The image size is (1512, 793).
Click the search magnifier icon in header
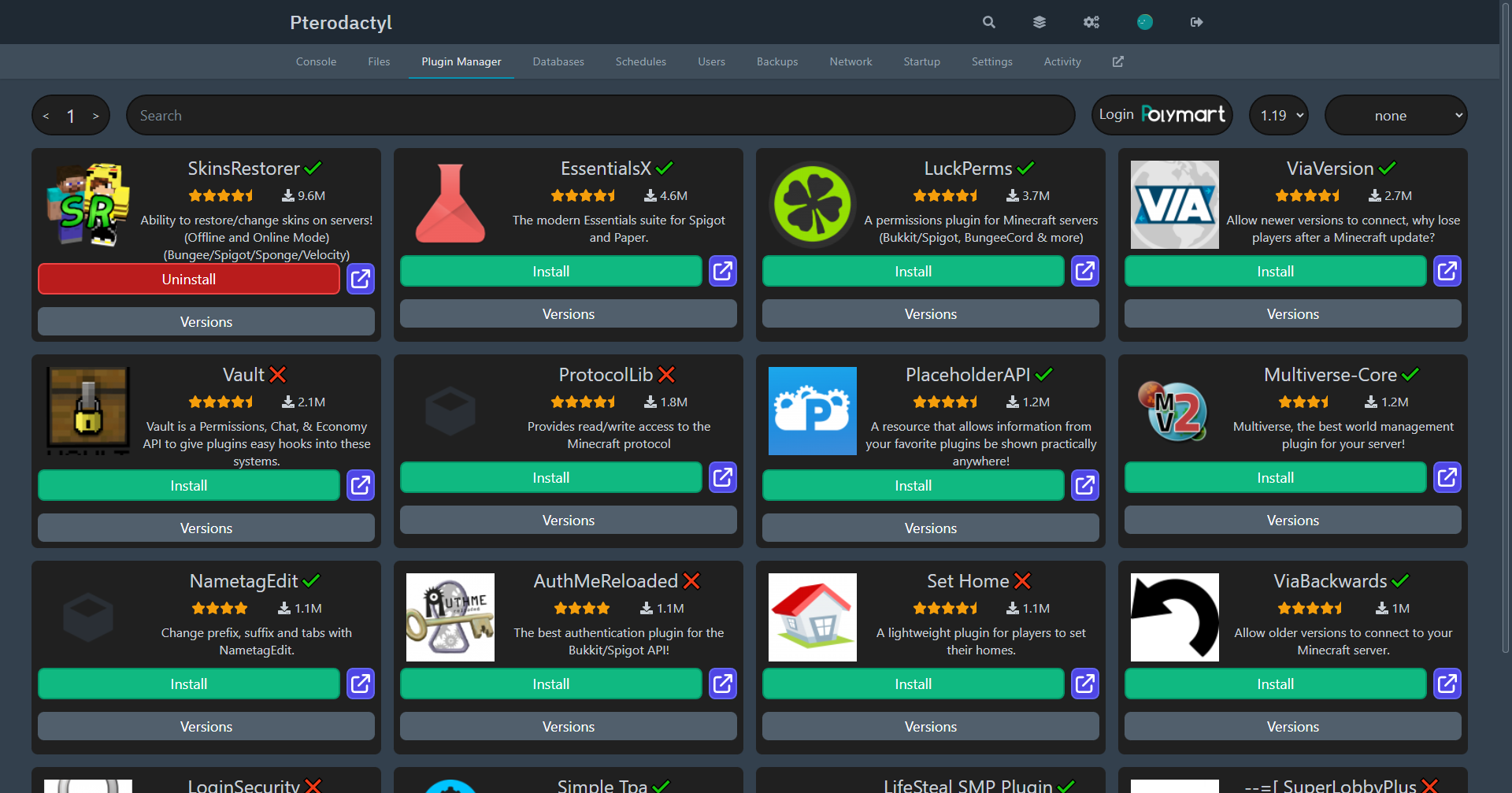click(989, 22)
